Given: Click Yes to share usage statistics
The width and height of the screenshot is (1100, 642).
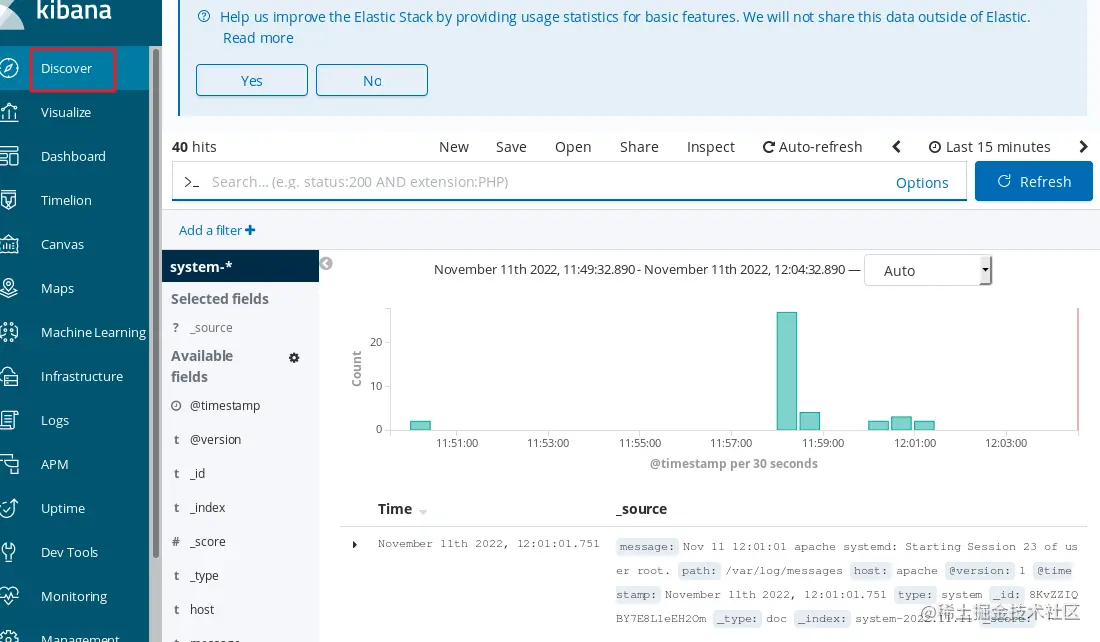Looking at the screenshot, I should (252, 81).
